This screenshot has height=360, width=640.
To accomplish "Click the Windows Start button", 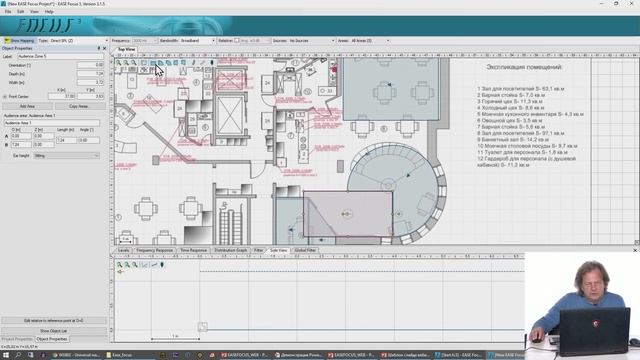I will (x=6, y=355).
